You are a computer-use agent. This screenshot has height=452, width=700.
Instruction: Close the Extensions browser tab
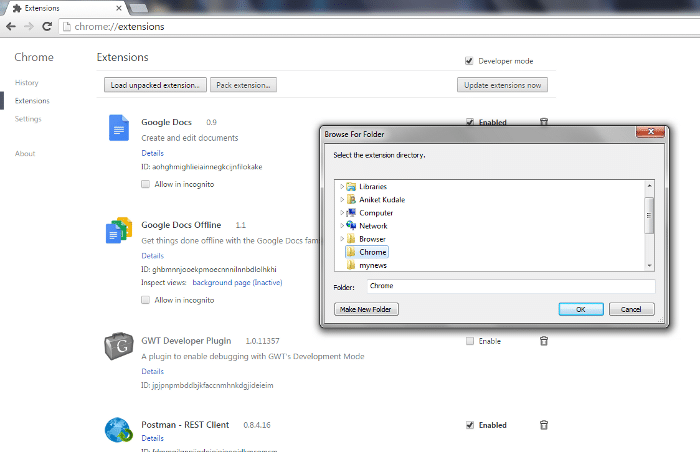119,8
